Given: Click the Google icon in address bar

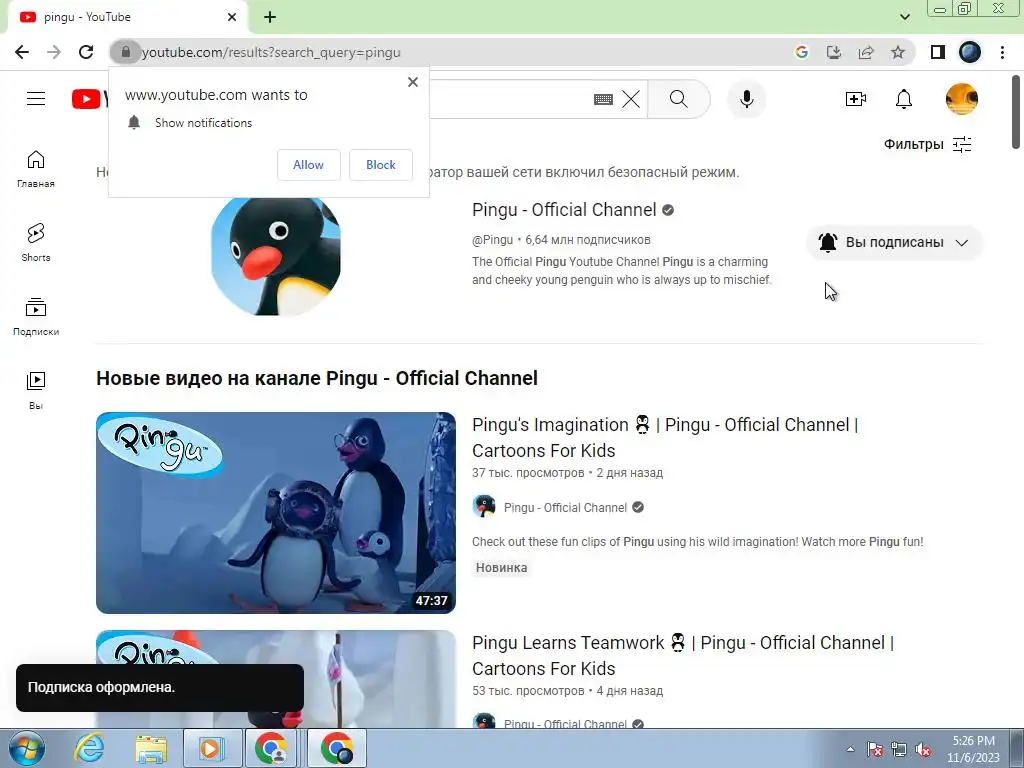Looking at the screenshot, I should (x=801, y=52).
